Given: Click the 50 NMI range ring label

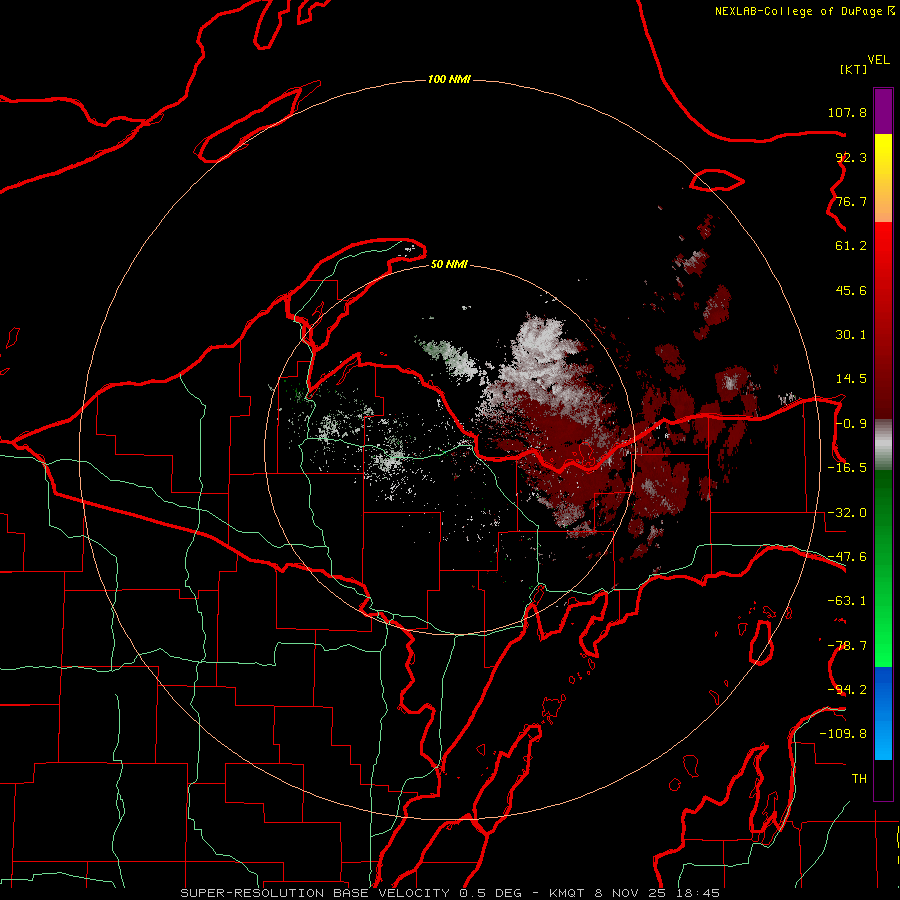Looking at the screenshot, I should click(449, 265).
